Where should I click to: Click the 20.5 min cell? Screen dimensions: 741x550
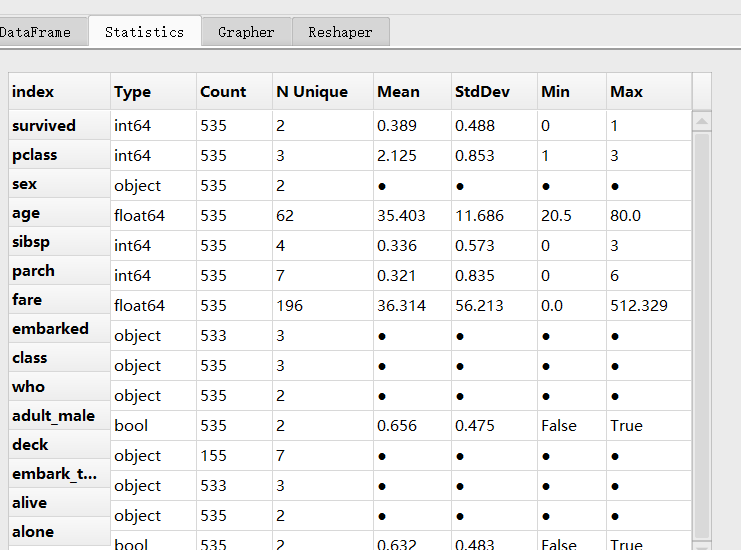[x=572, y=215]
